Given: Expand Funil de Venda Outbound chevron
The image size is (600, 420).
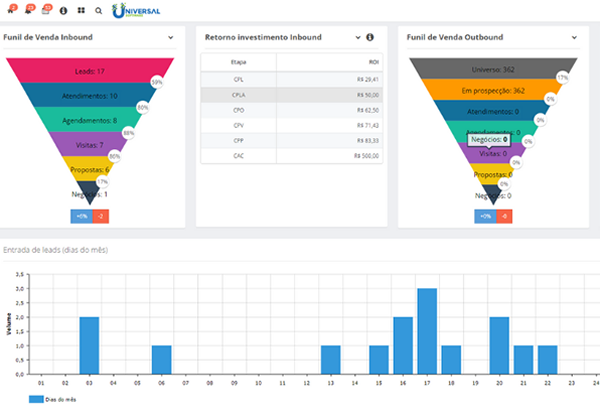Looking at the screenshot, I should pos(574,37).
